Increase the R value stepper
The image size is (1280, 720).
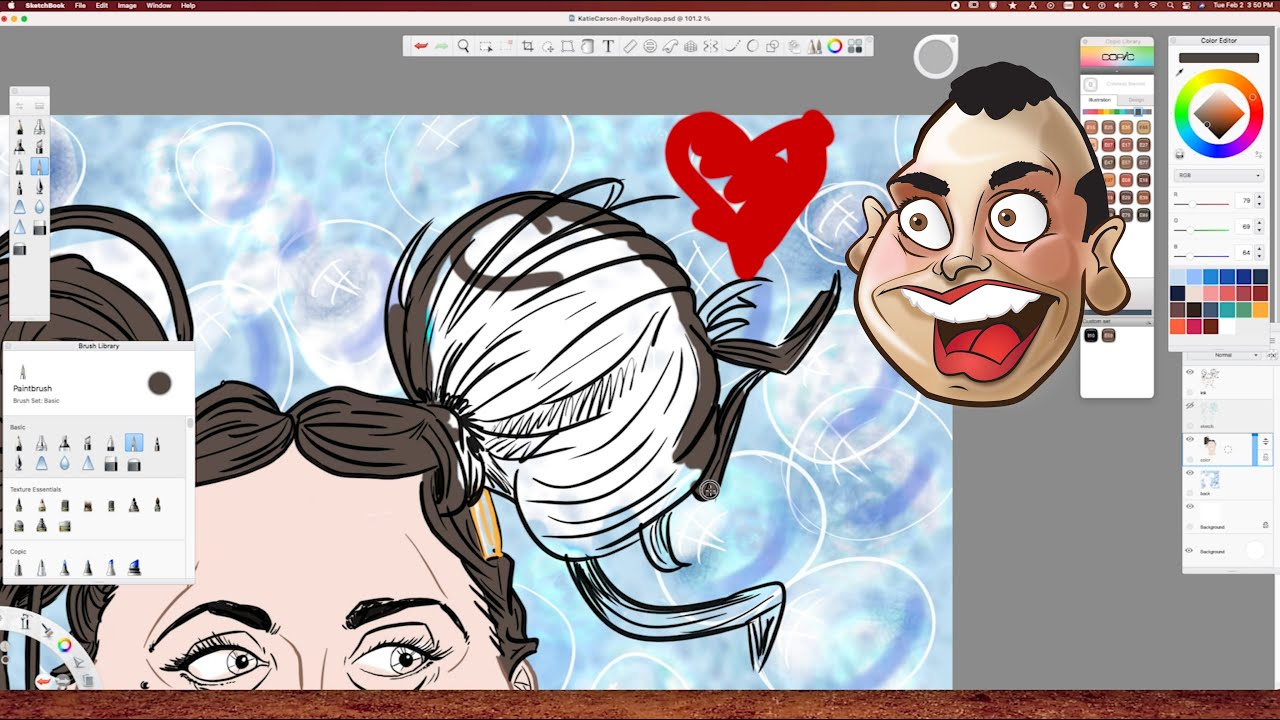[x=1259, y=197]
